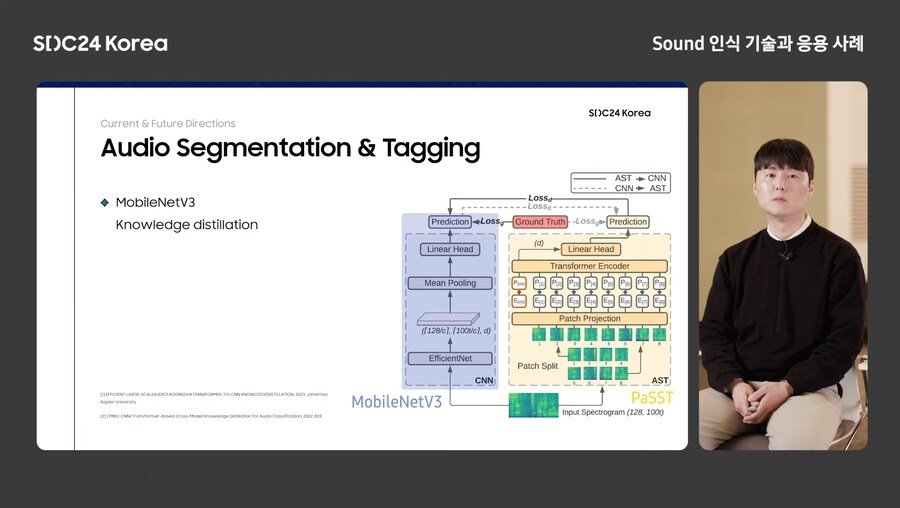Click the 'Sound 인식 기술과 응용 사례' session title
The image size is (900, 508).
[x=758, y=44]
